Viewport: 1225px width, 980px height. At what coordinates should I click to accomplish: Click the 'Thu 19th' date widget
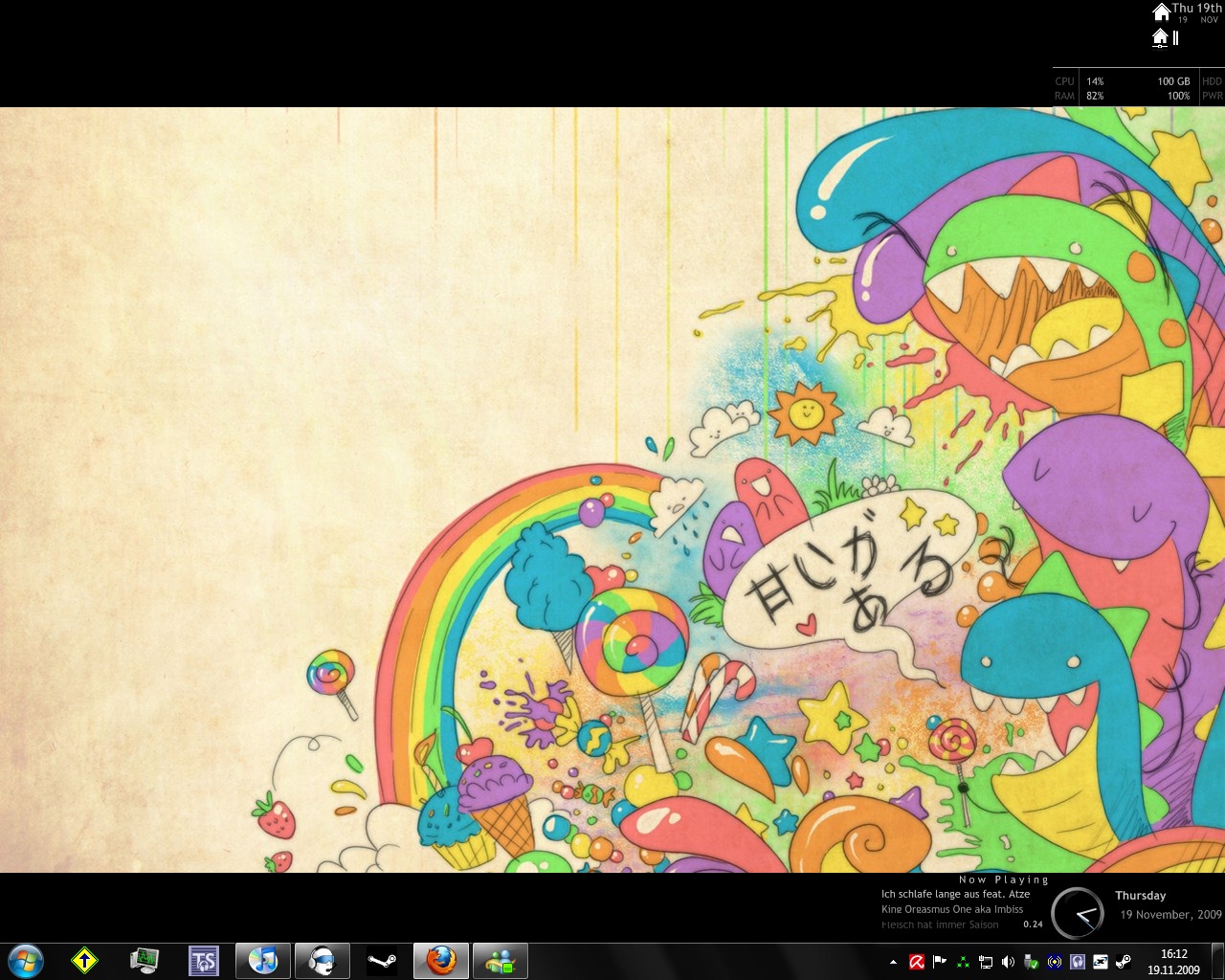pos(1197,8)
